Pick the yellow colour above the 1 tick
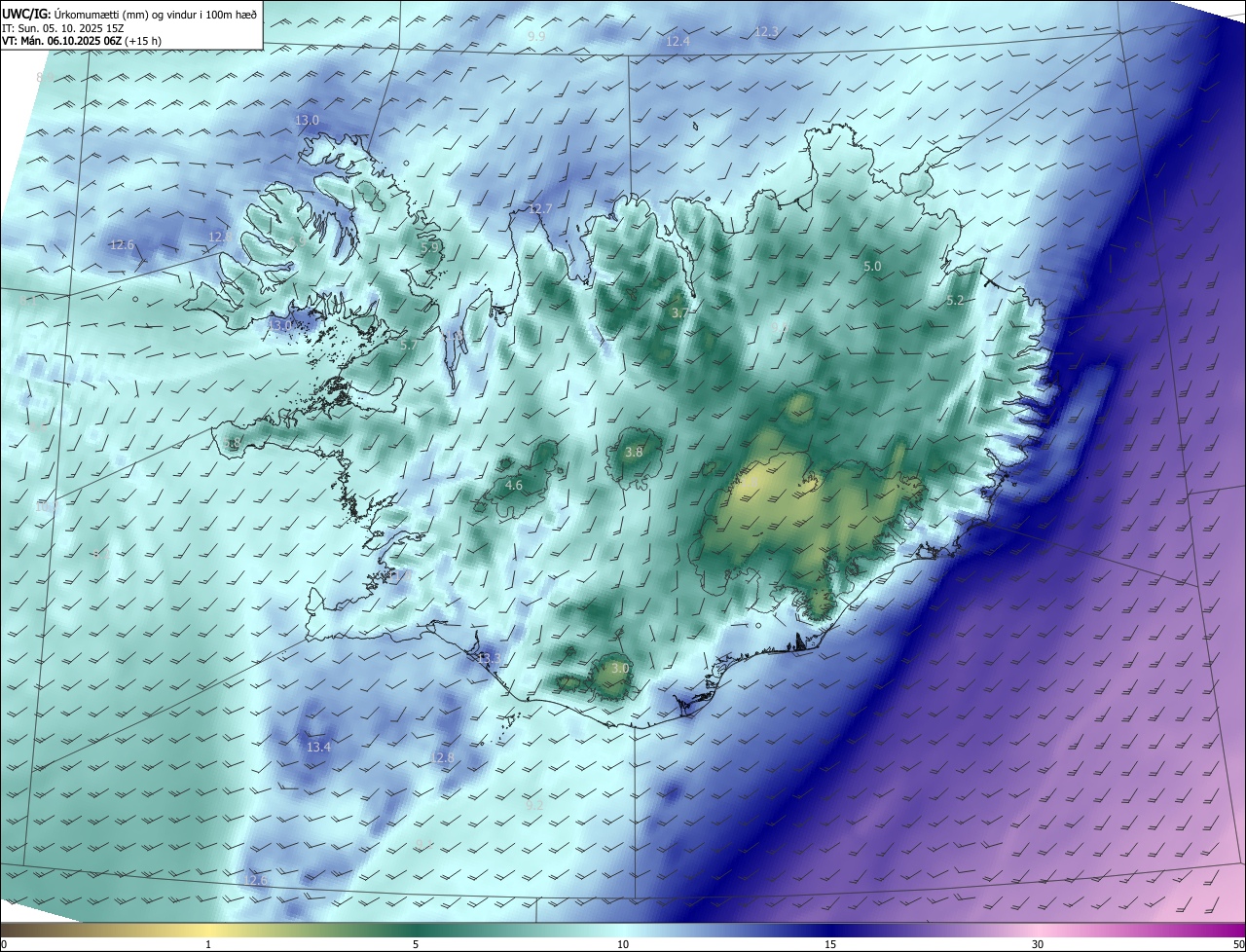The width and height of the screenshot is (1246, 952). (208, 930)
